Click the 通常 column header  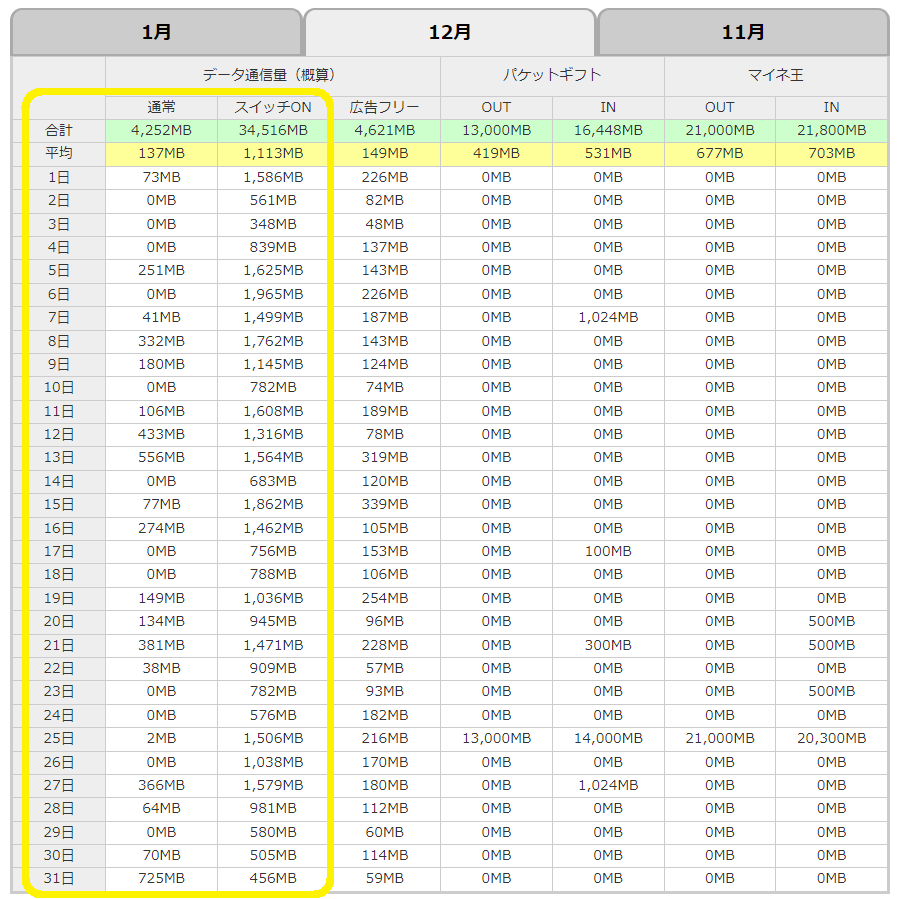(x=161, y=107)
